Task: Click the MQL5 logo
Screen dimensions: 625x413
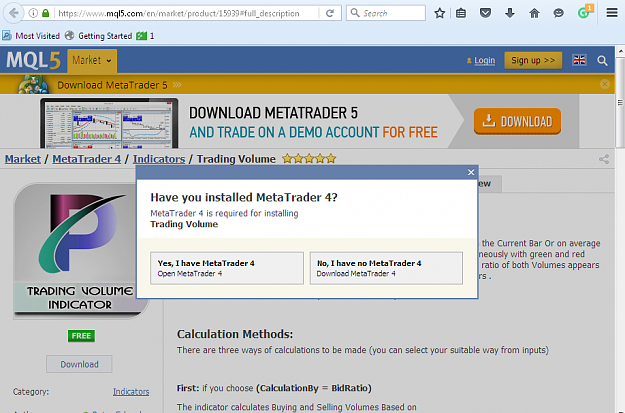Action: (33, 61)
